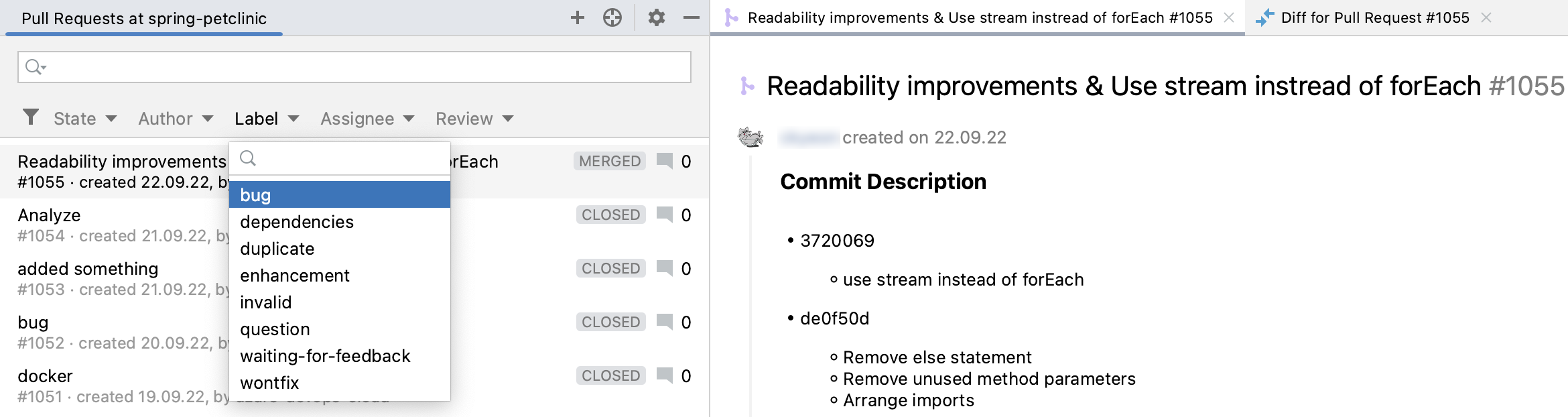Open the gear settings icon
This screenshot has height=417, width=1568.
coord(657,18)
